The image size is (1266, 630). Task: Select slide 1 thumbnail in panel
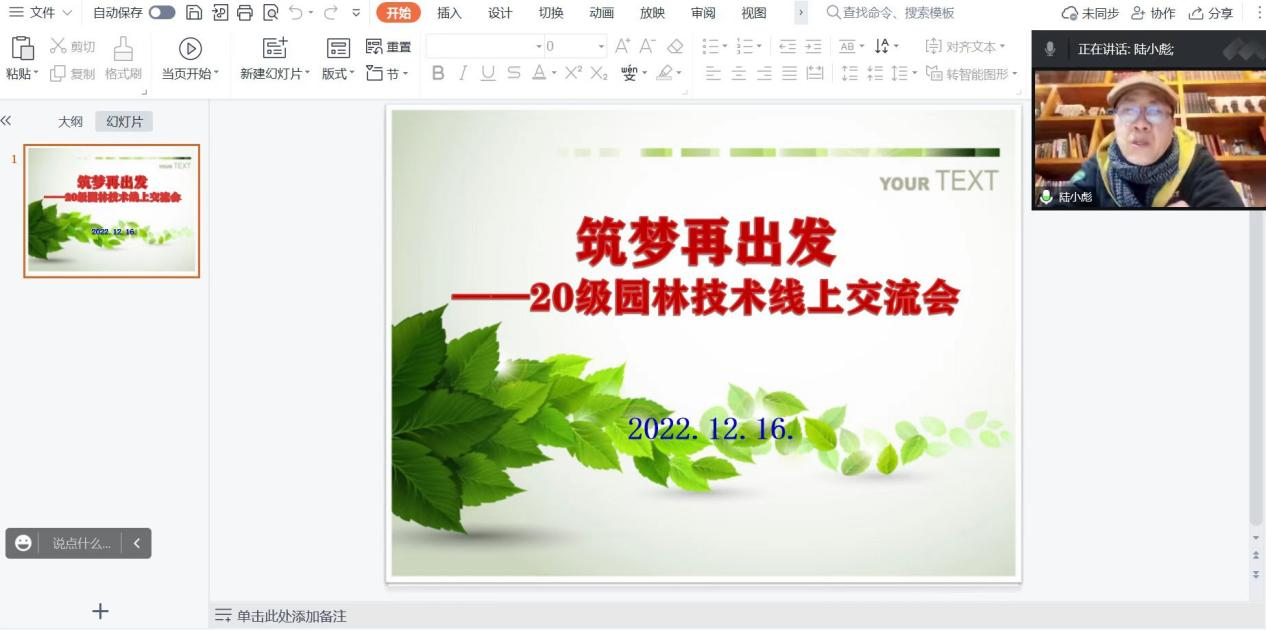point(112,211)
